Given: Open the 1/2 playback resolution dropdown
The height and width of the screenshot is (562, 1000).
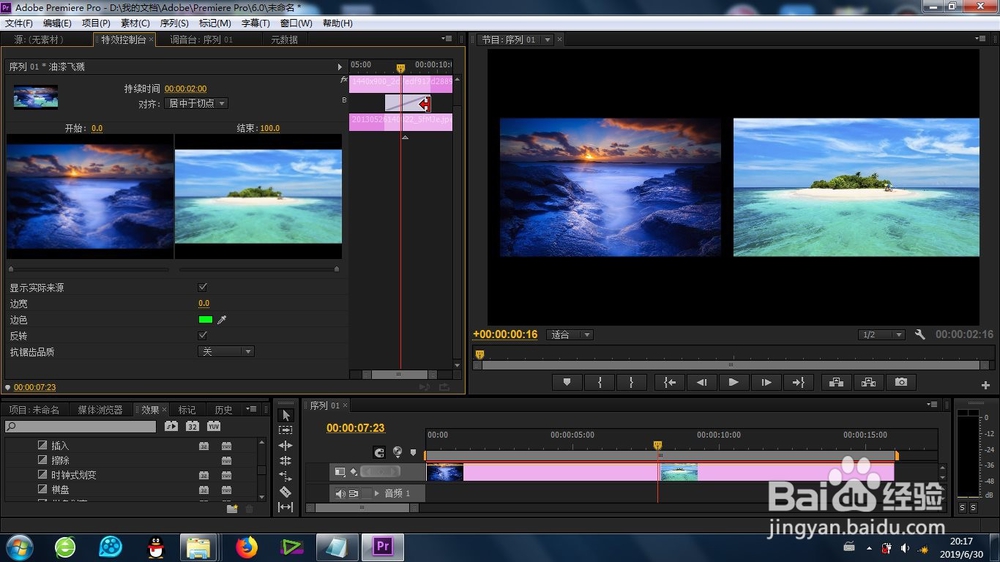Looking at the screenshot, I should [881, 334].
